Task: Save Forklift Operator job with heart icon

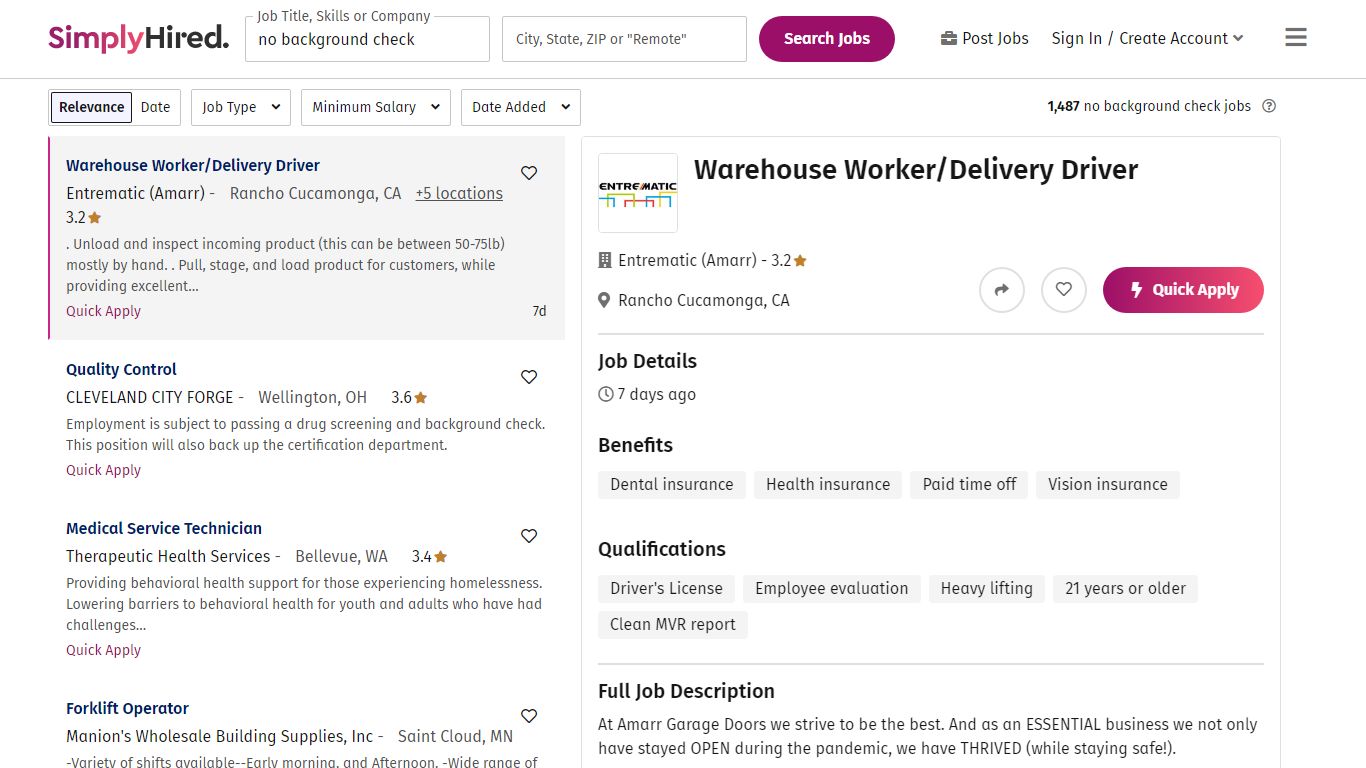Action: point(529,716)
